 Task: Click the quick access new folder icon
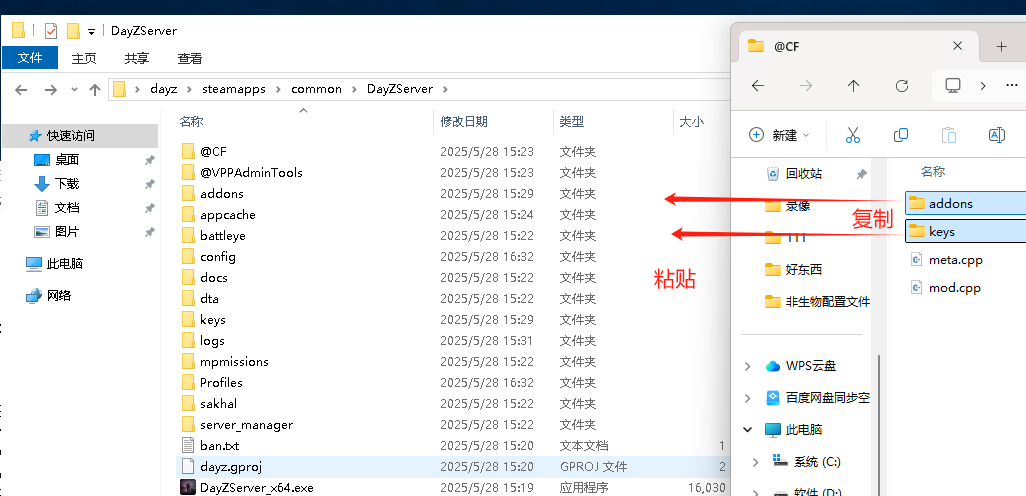(x=73, y=31)
